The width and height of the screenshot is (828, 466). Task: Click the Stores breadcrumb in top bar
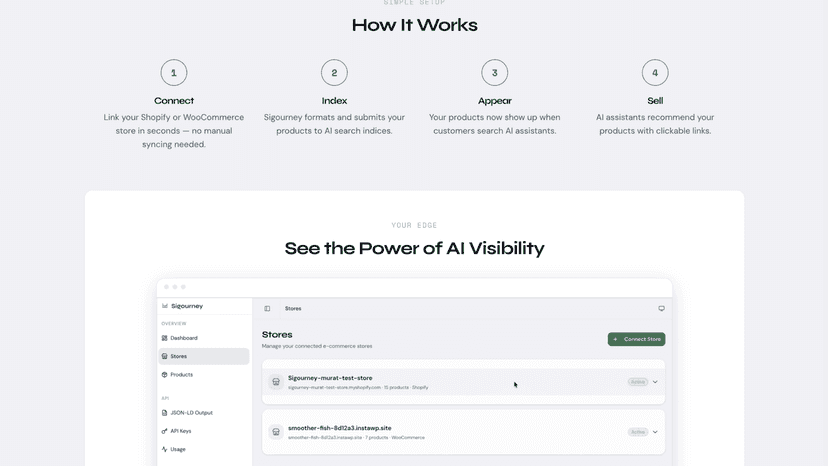293,309
